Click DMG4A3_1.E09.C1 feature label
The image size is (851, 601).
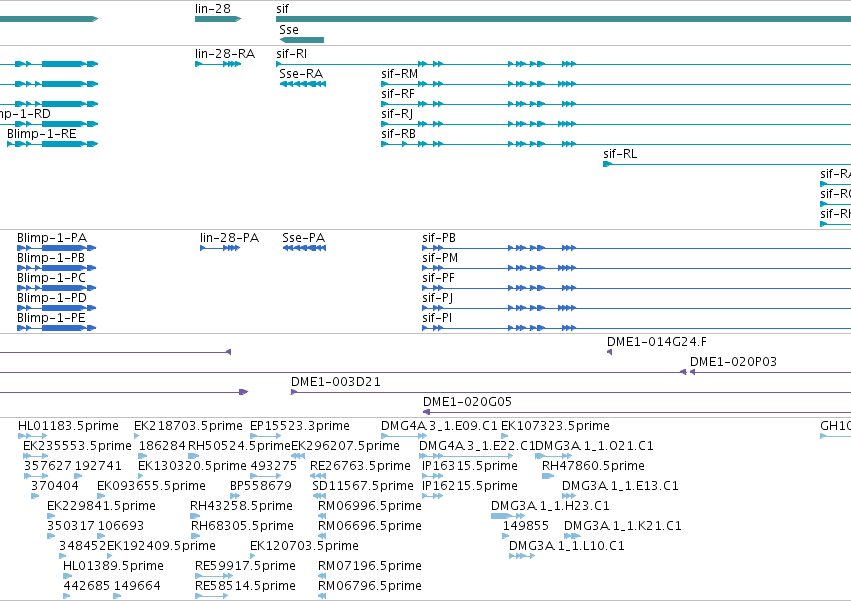[439, 426]
